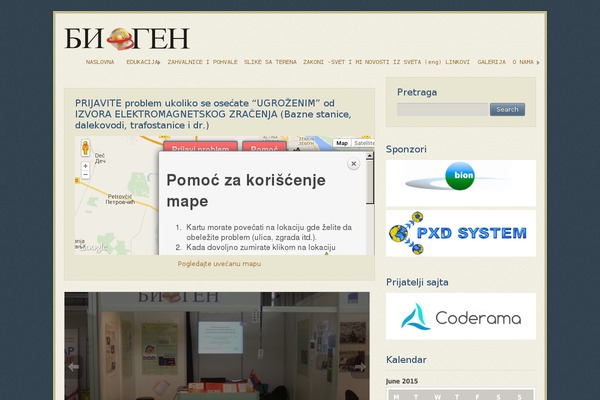Click the Petrovčić label on map
Screen dimensions: 600x400
tap(120, 199)
